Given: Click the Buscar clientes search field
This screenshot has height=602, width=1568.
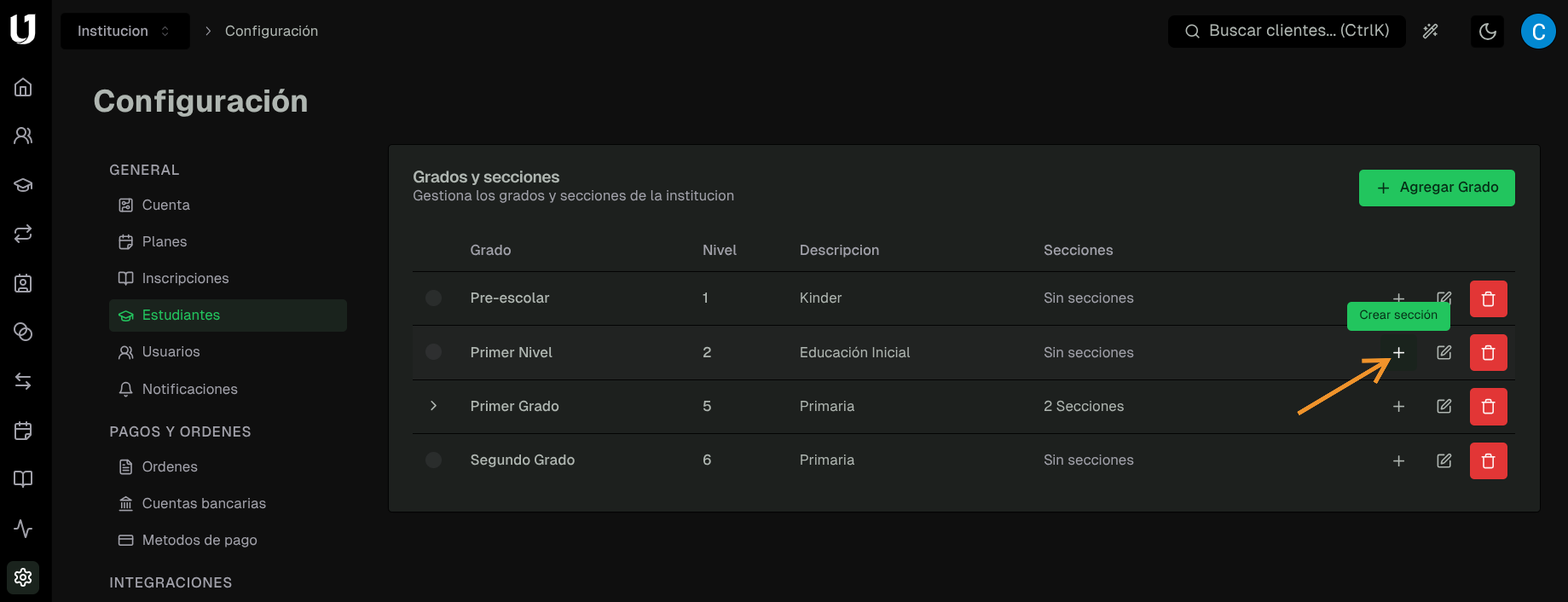Looking at the screenshot, I should pyautogui.click(x=1287, y=31).
